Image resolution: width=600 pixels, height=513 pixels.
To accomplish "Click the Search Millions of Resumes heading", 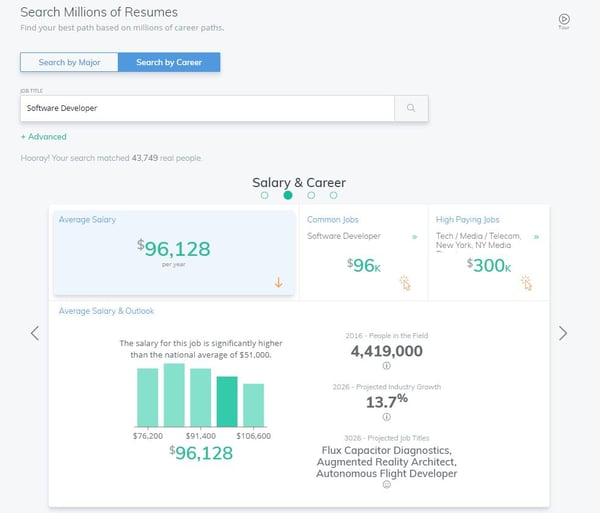I will [x=99, y=12].
